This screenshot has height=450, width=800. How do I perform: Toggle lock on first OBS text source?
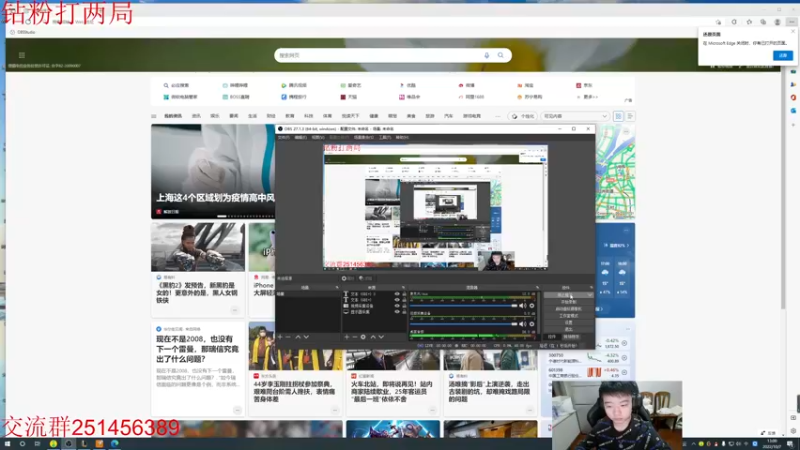[404, 294]
